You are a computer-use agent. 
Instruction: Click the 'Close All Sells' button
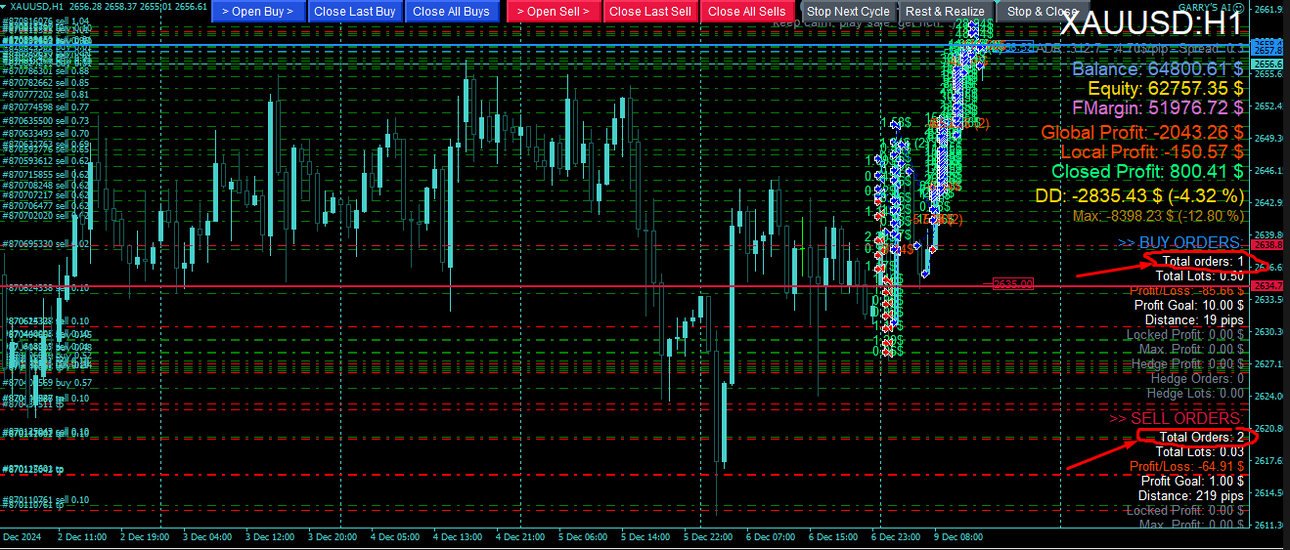point(746,11)
